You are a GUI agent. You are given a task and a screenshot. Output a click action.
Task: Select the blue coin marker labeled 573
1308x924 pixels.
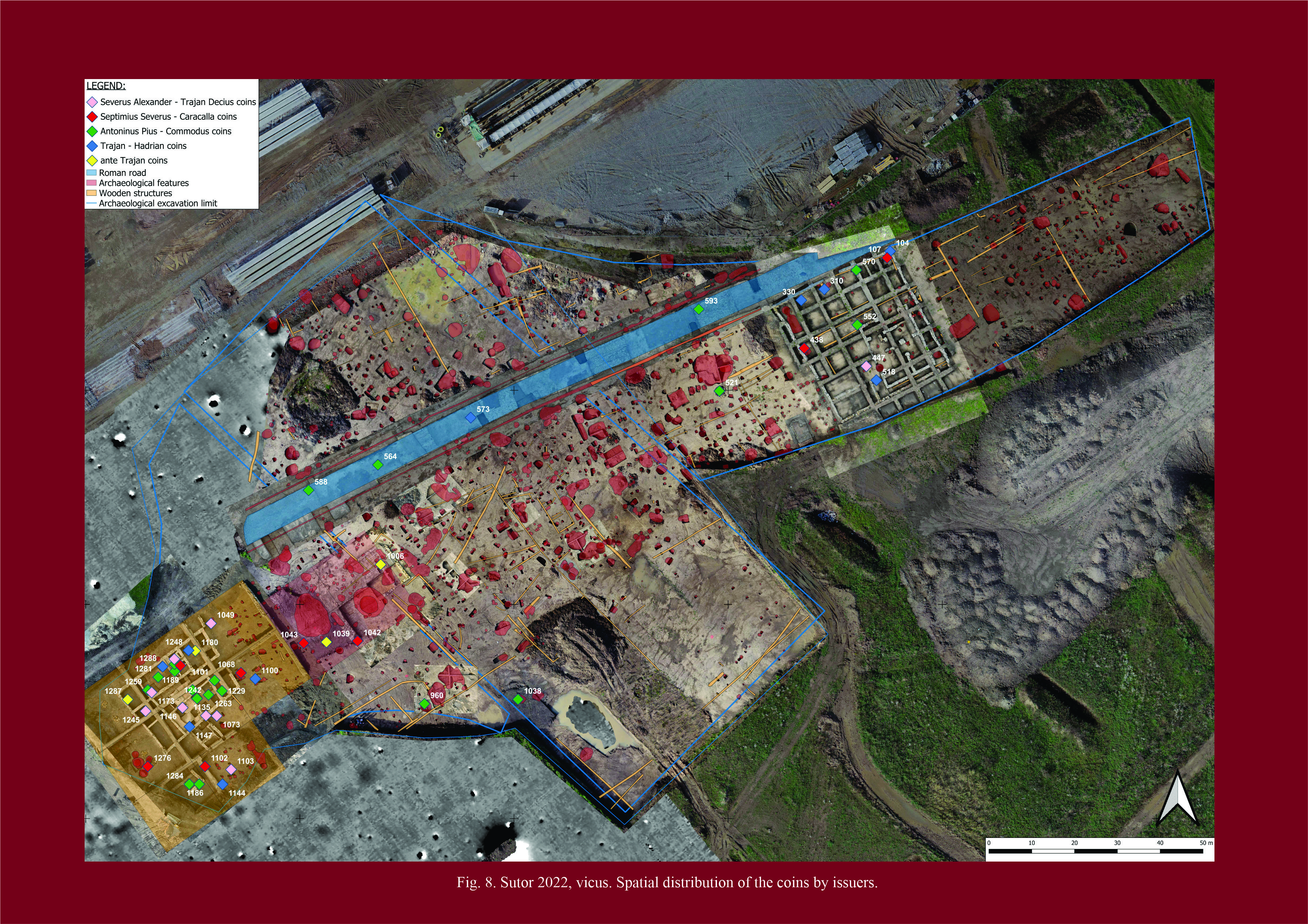pyautogui.click(x=470, y=417)
